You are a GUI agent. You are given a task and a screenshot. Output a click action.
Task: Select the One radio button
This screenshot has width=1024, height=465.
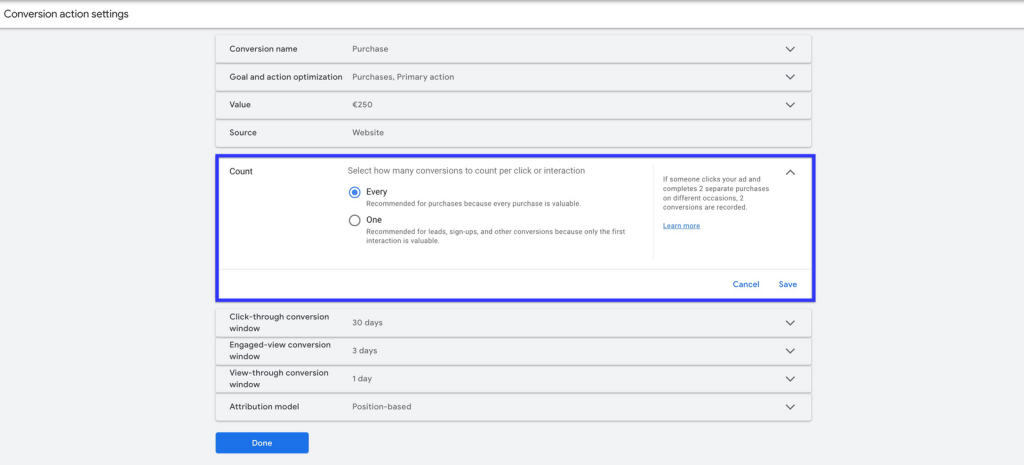point(355,220)
